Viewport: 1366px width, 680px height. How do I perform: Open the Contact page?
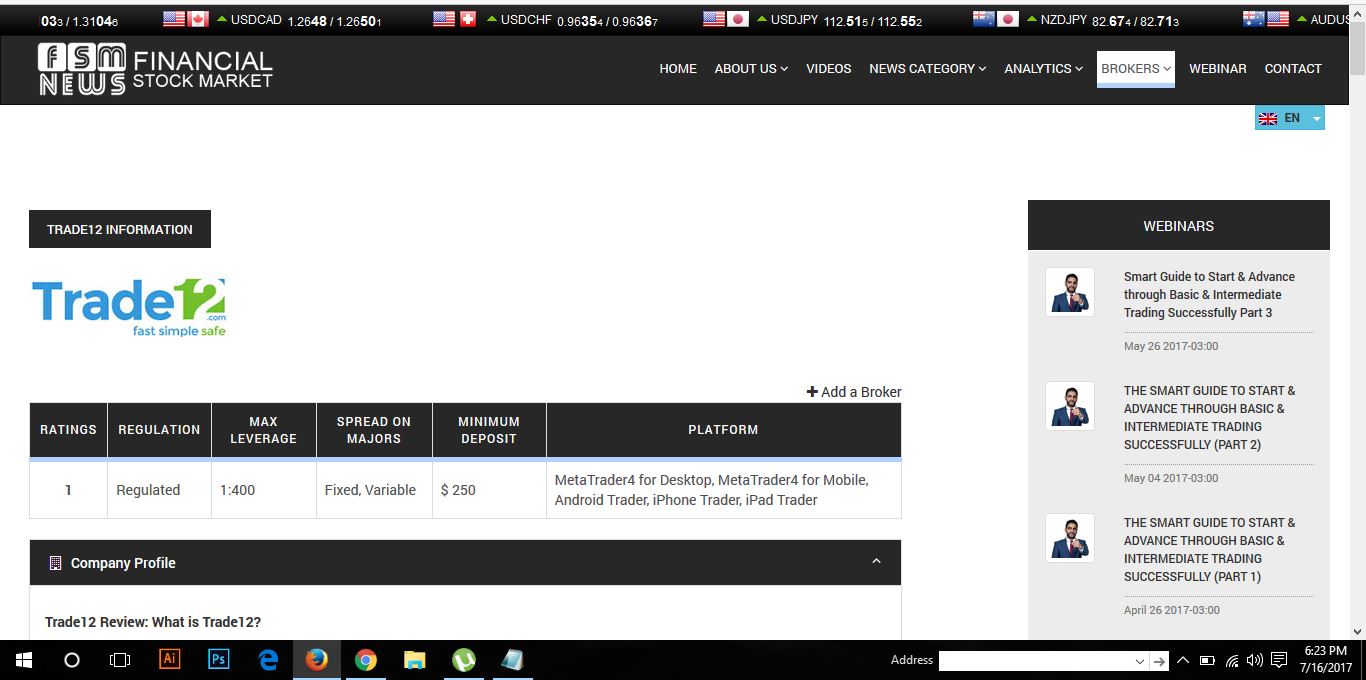1293,69
